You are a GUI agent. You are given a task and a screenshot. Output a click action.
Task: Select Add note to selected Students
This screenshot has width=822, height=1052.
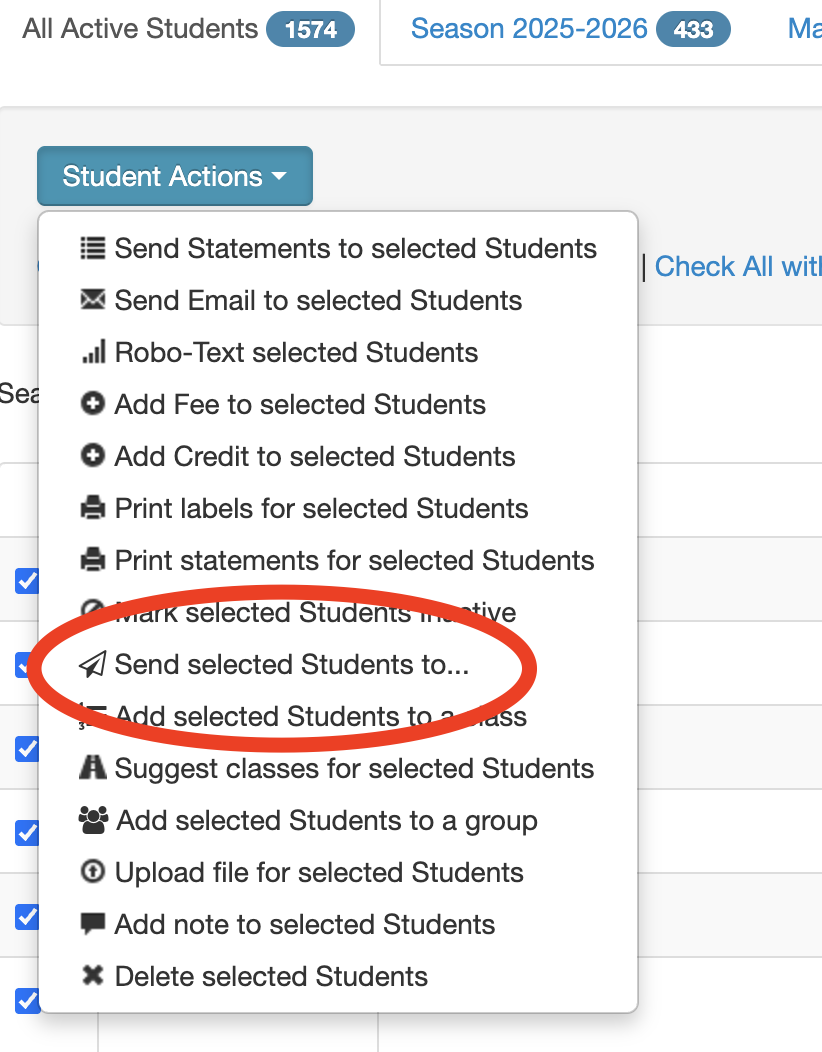pyautogui.click(x=287, y=924)
